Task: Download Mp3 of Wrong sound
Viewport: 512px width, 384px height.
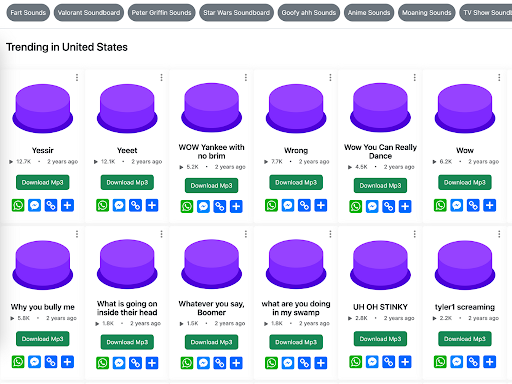Action: click(x=296, y=182)
